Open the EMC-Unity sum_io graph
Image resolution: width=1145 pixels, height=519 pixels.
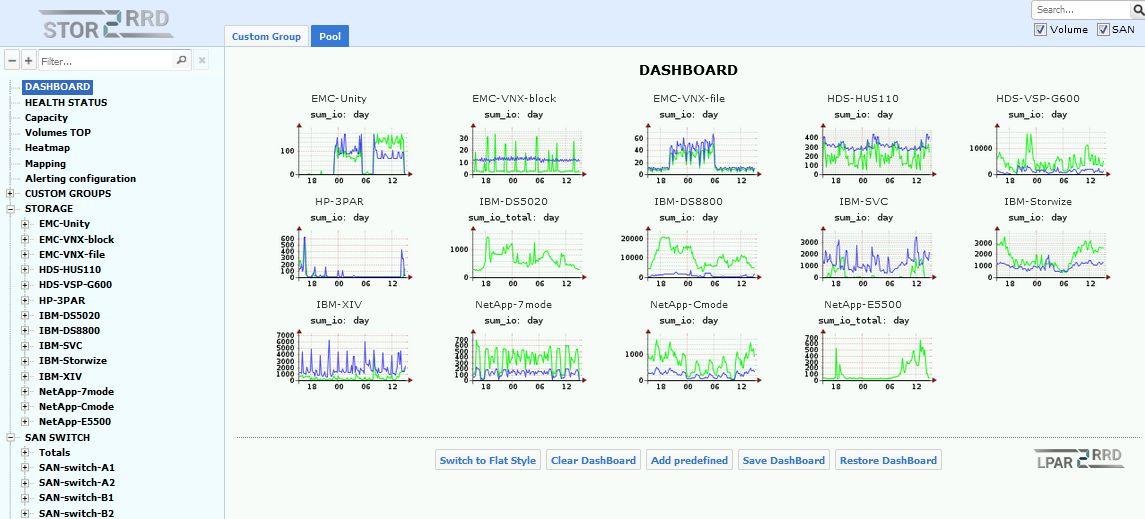(340, 152)
